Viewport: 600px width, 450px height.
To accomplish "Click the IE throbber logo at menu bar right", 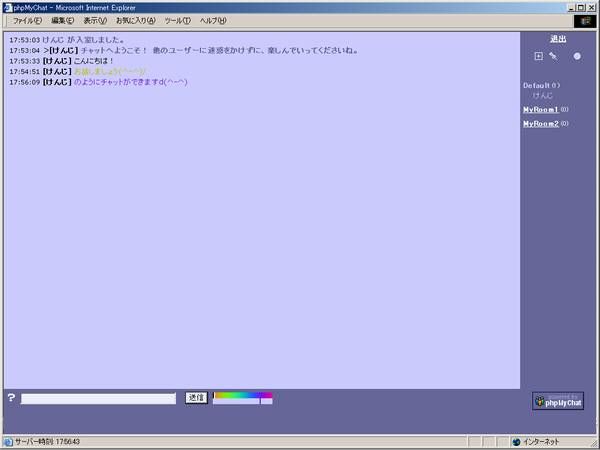I will [585, 21].
